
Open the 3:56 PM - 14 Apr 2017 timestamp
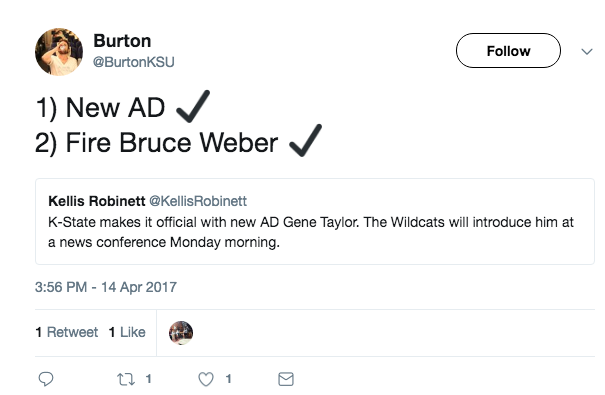point(106,287)
